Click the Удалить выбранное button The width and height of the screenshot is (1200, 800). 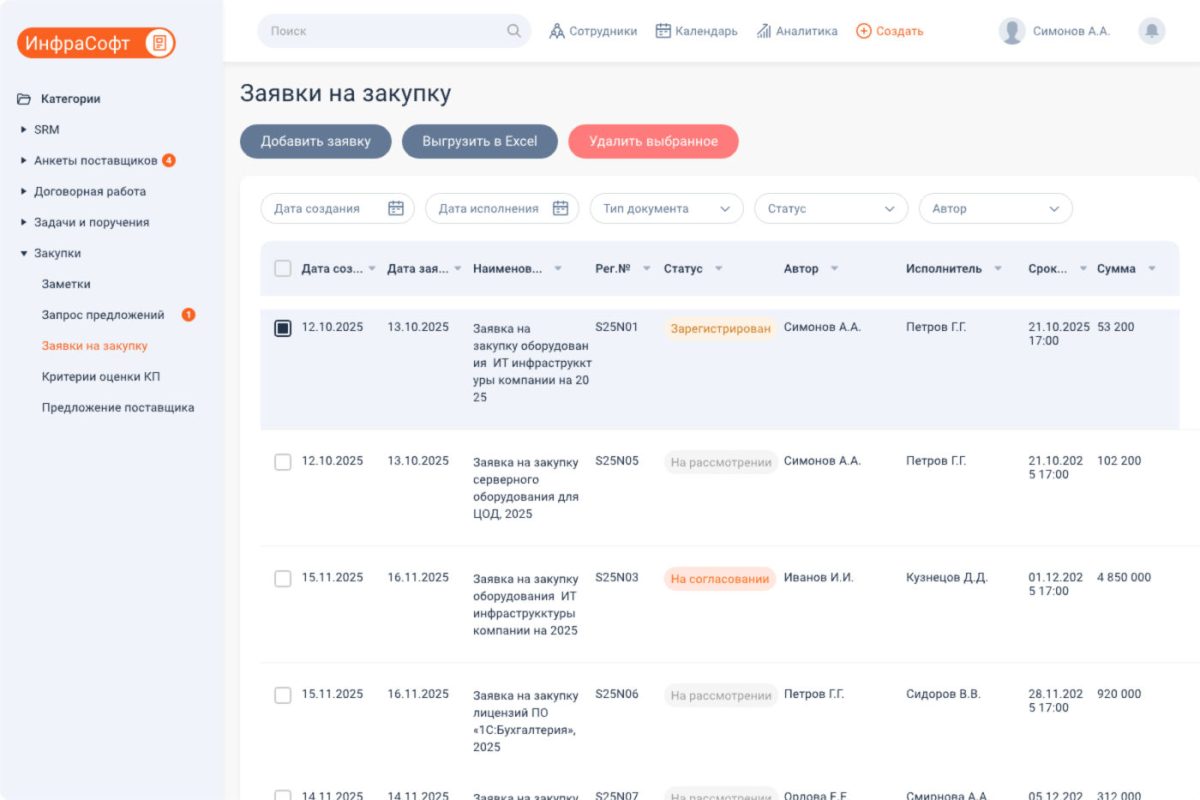pos(653,141)
